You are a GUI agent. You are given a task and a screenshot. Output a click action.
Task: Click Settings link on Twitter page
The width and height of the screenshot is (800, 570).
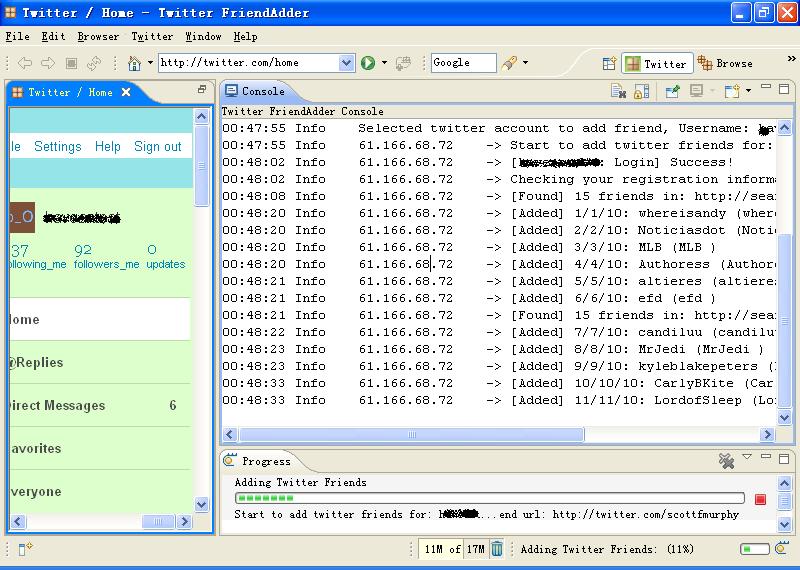[58, 146]
